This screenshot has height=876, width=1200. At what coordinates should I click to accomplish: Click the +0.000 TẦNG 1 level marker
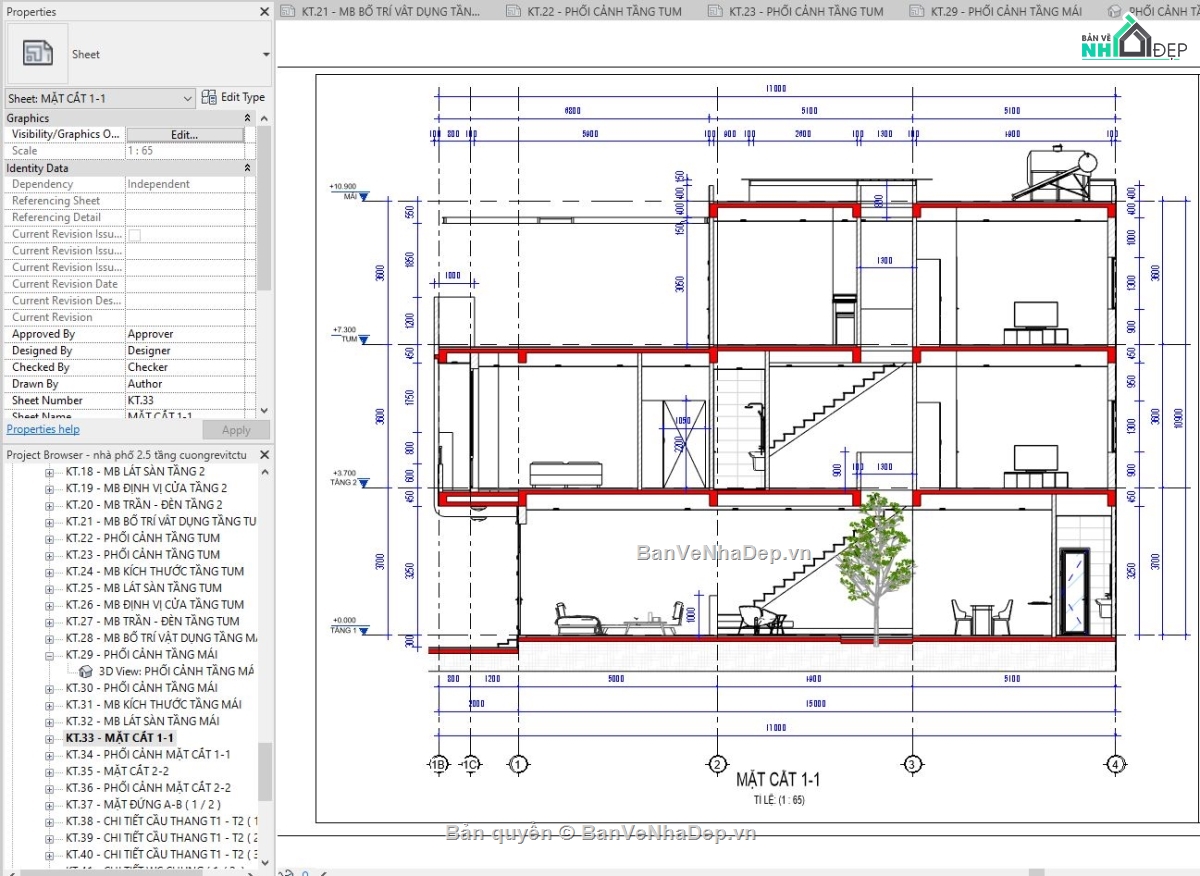350,625
